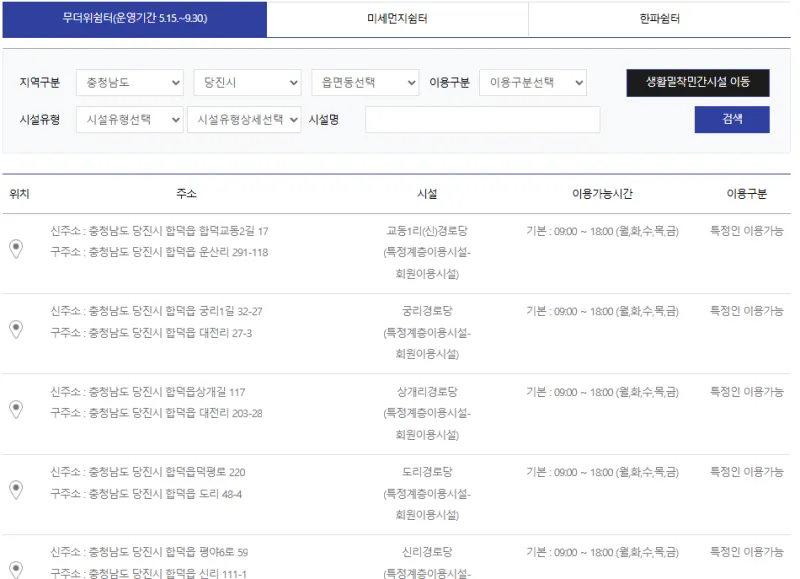Image resolution: width=800 pixels, height=579 pixels.
Task: Open map pin for 궁리경로당 row
Action: [16, 329]
